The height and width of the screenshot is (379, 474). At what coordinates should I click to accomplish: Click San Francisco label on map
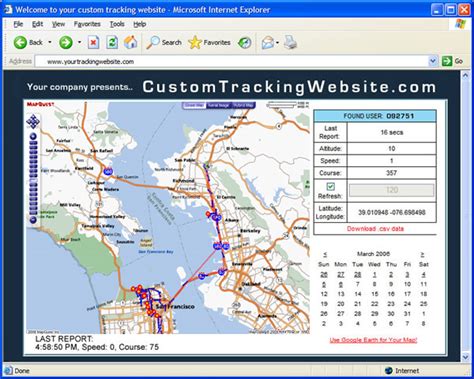(x=176, y=306)
